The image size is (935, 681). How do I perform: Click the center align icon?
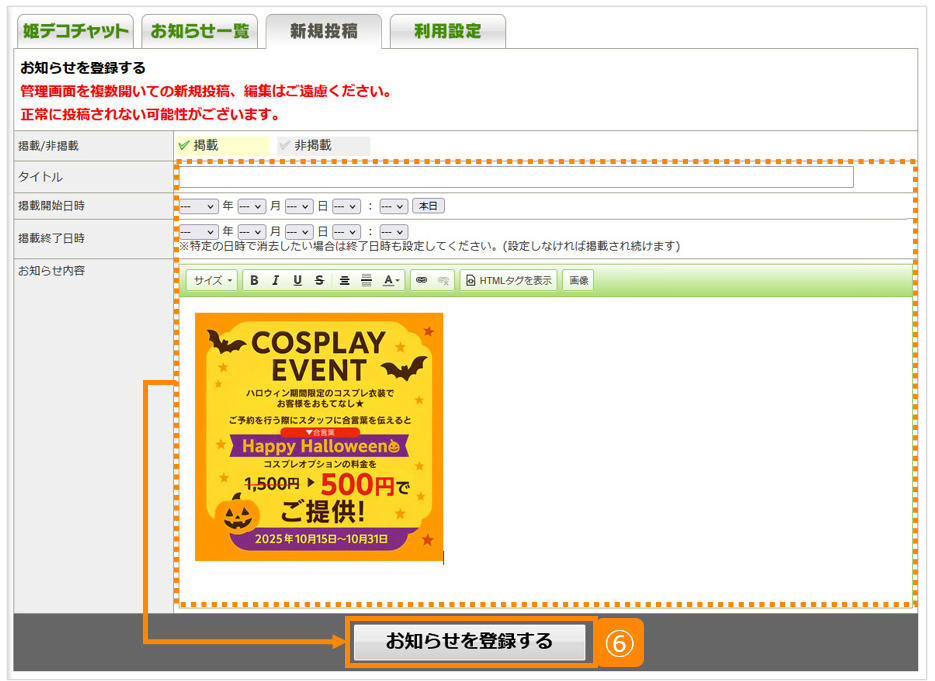pyautogui.click(x=344, y=281)
